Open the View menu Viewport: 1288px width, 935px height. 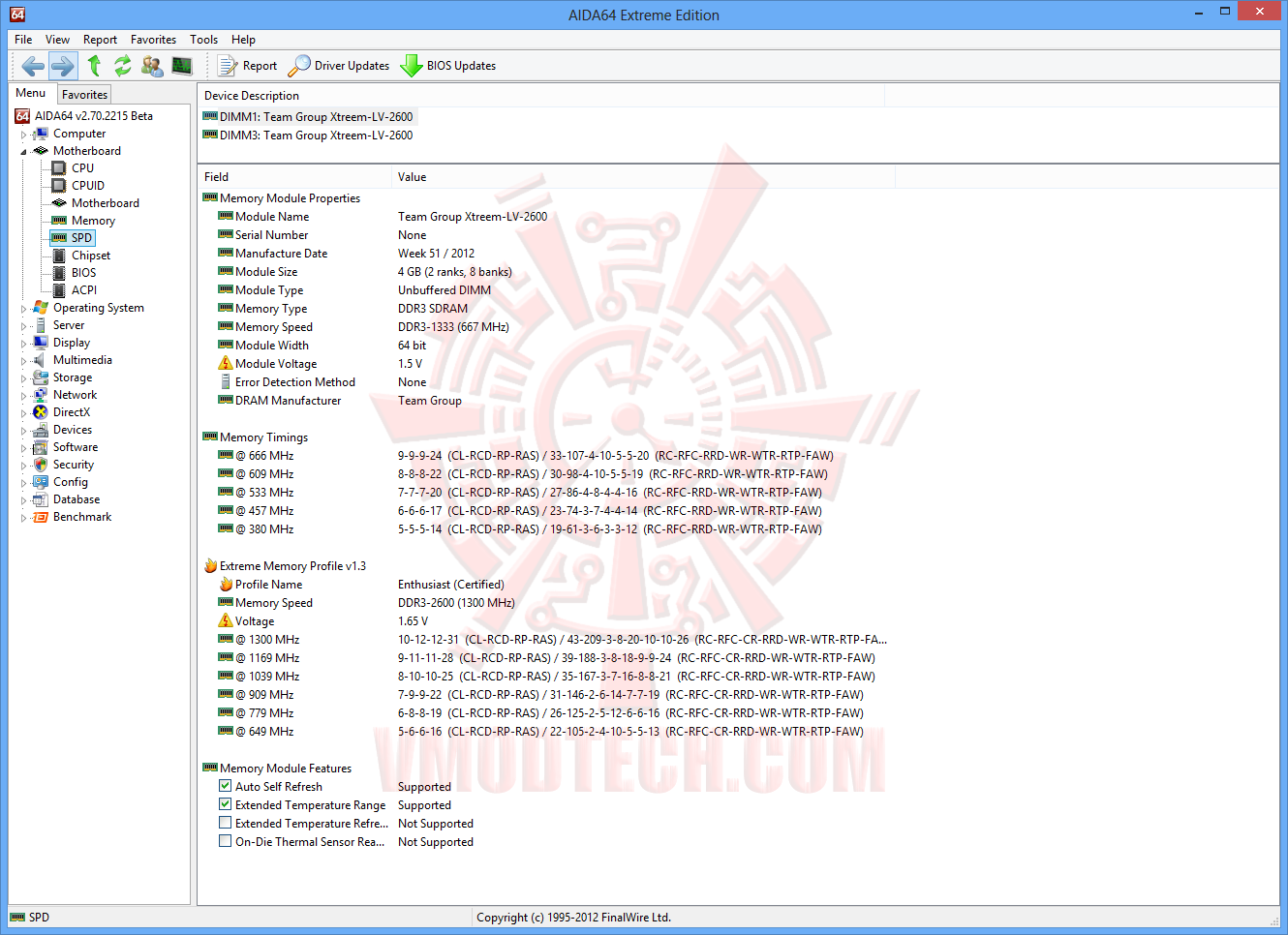pyautogui.click(x=57, y=40)
